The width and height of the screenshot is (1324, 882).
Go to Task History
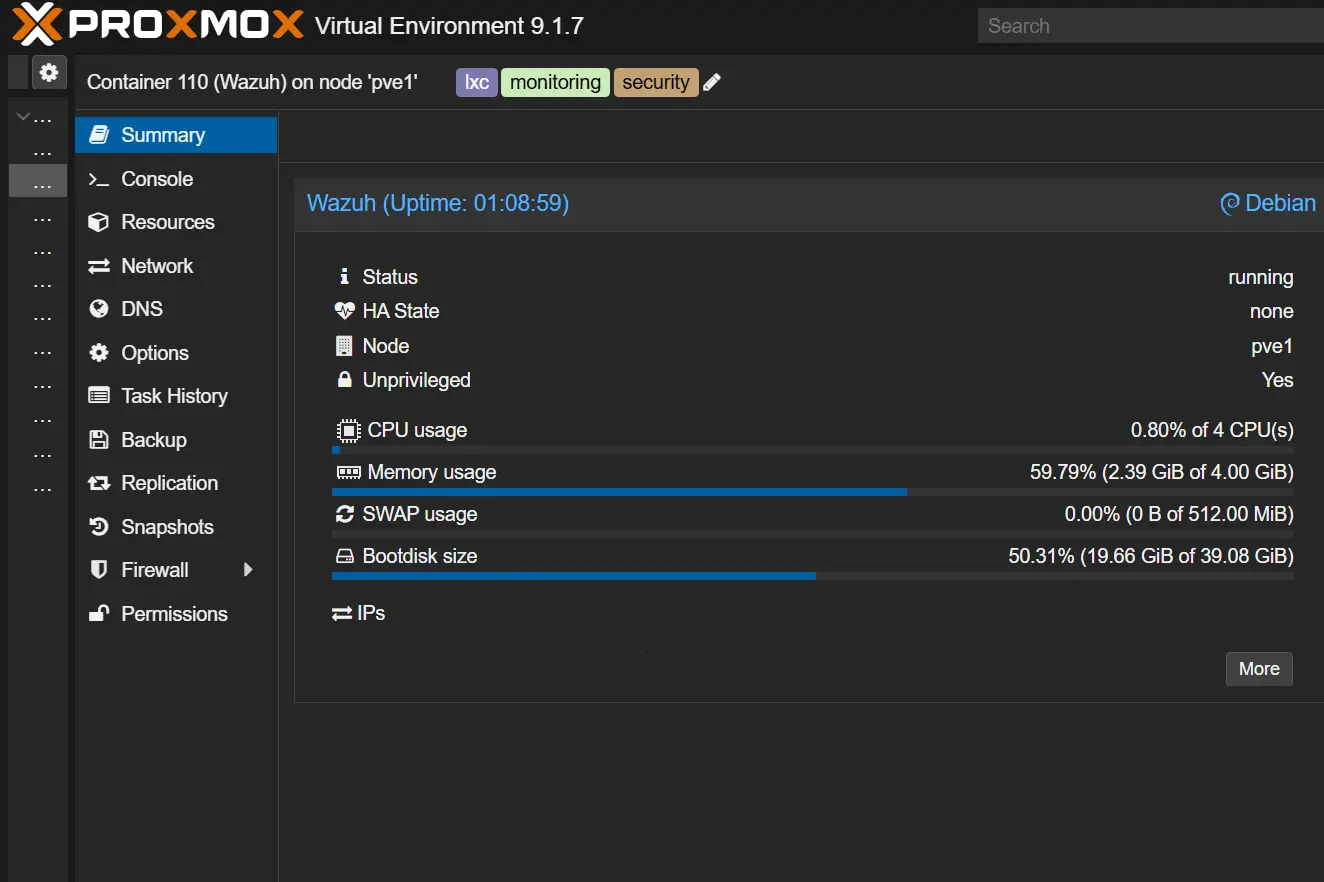click(174, 396)
